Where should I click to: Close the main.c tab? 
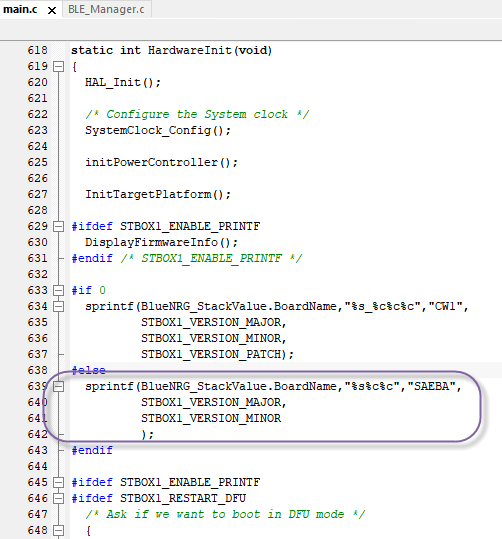pyautogui.click(x=52, y=10)
